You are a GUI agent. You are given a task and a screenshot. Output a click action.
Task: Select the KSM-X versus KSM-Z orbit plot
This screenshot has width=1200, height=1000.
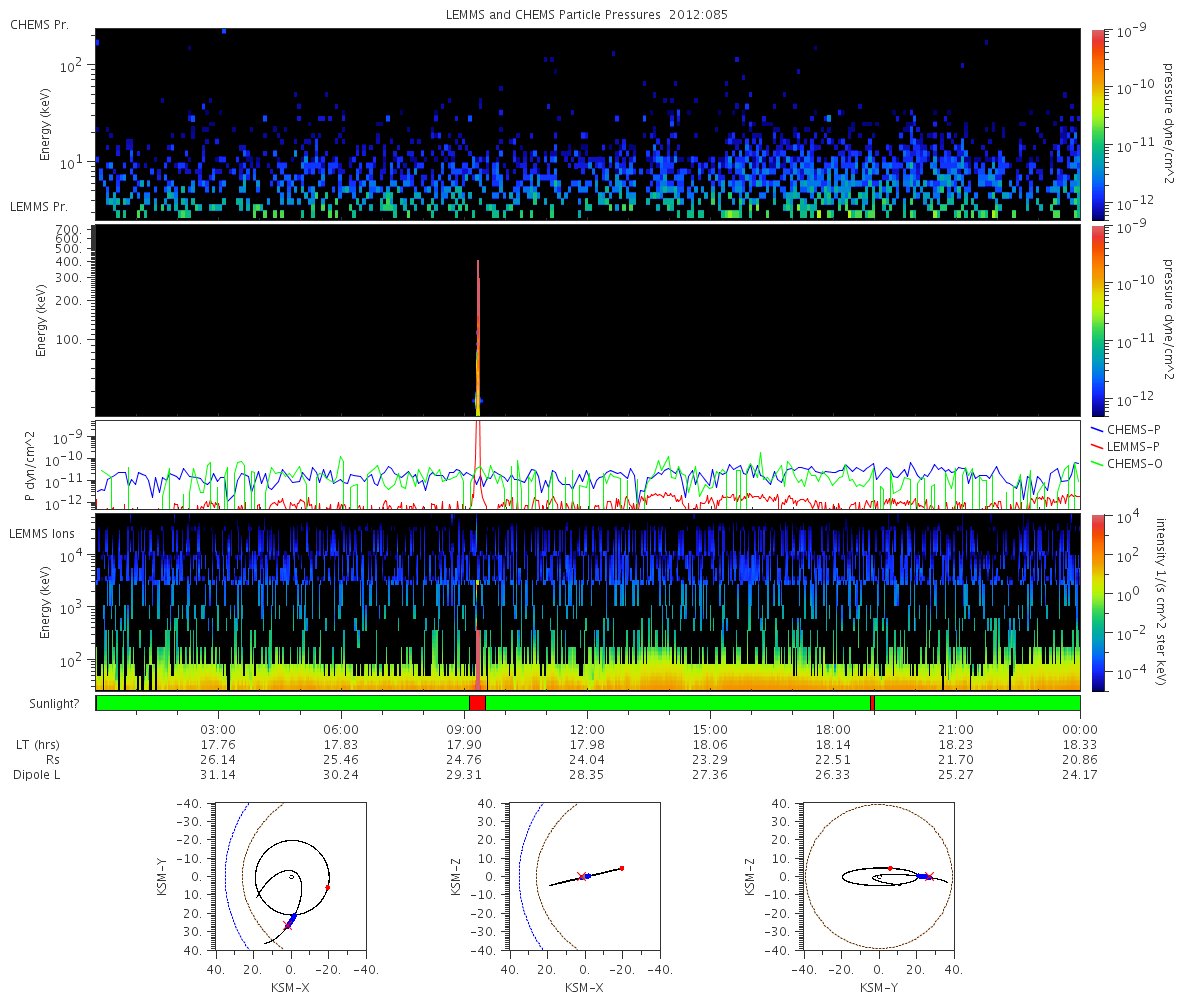tap(585, 876)
